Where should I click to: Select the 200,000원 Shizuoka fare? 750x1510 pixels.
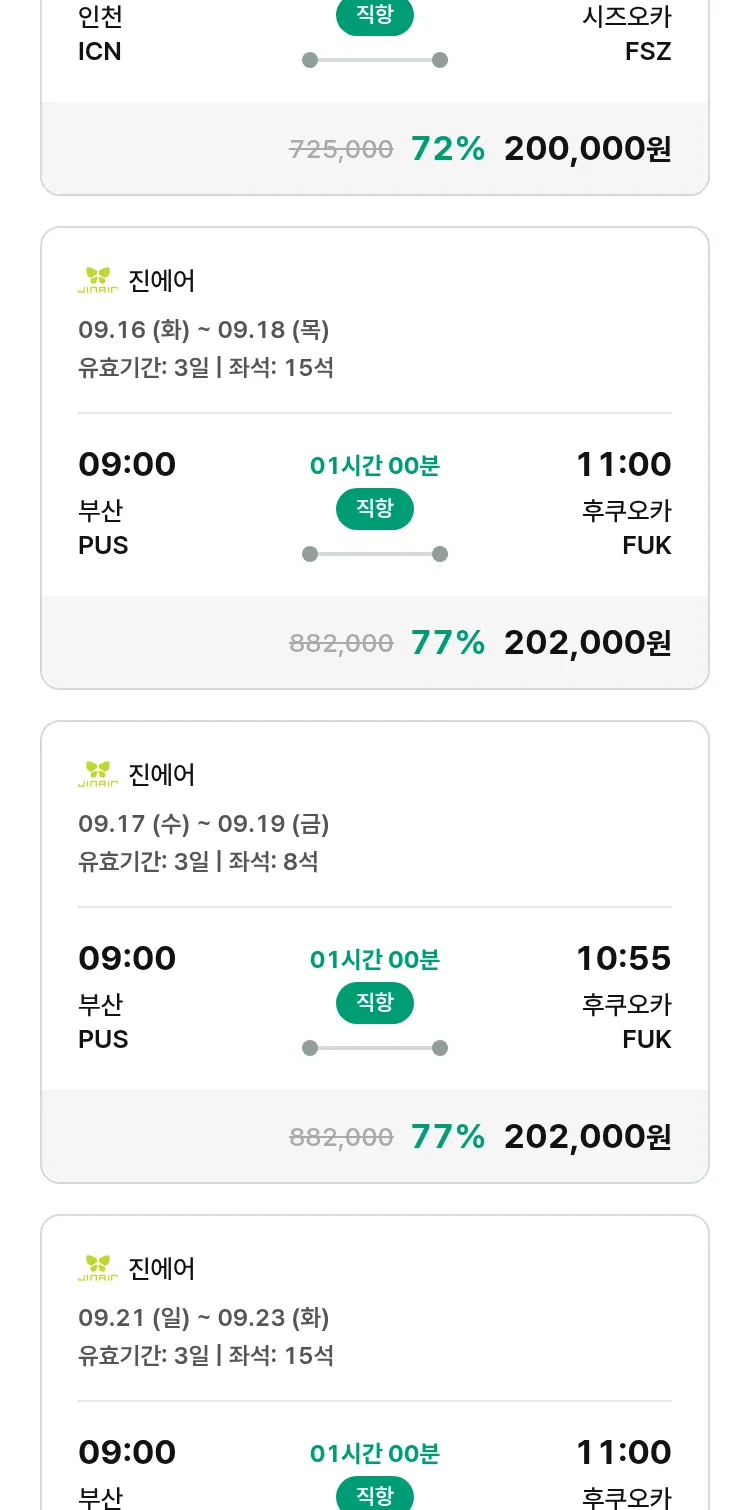[x=587, y=149]
